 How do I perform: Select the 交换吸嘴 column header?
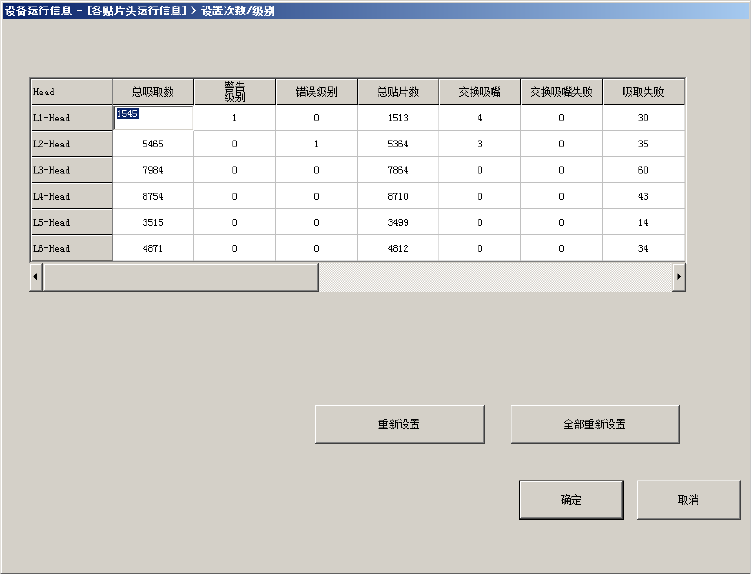pos(479,92)
